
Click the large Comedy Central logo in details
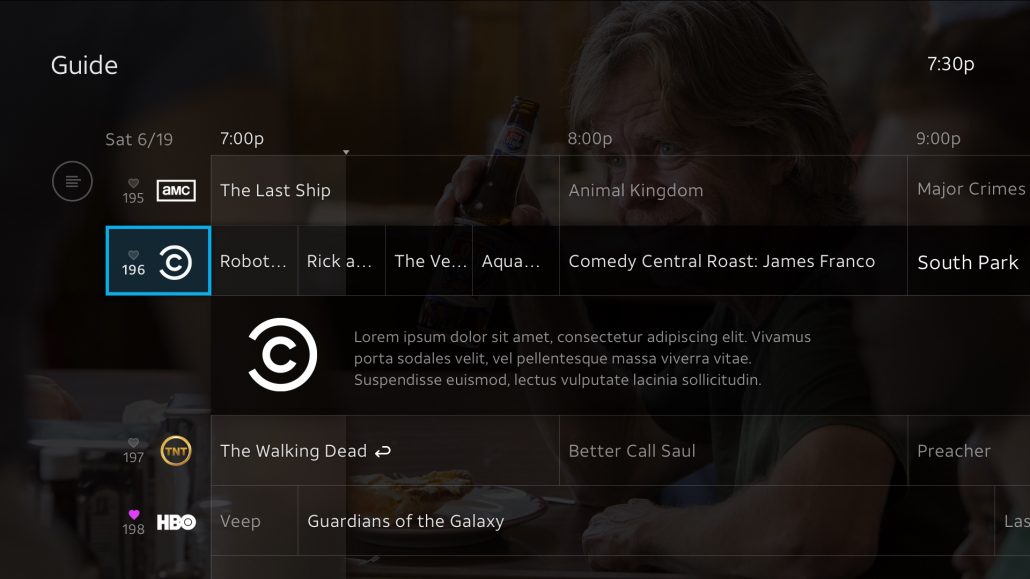coord(282,355)
